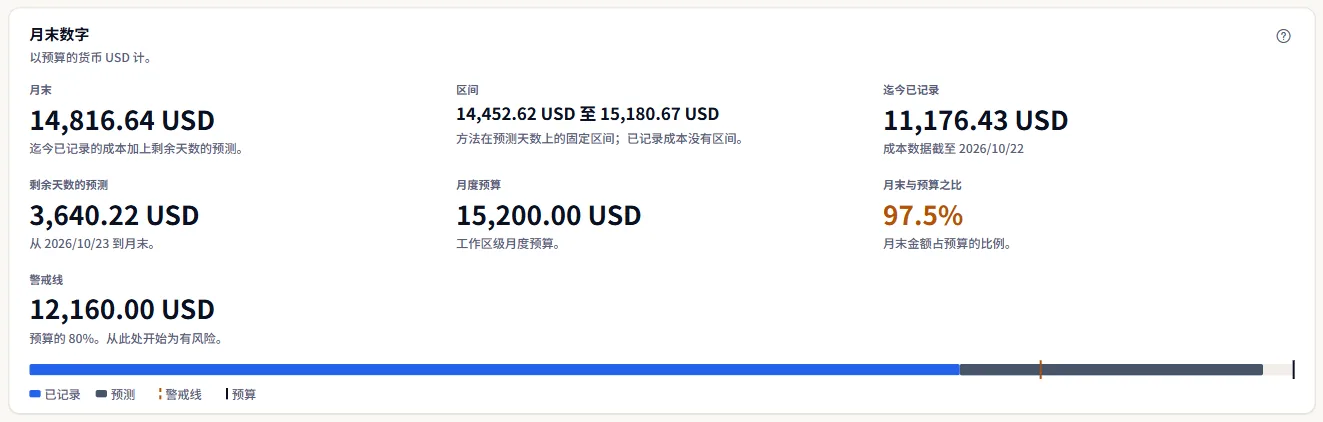
Task: Click the 月末与预算之比 label
Action: tap(922, 185)
